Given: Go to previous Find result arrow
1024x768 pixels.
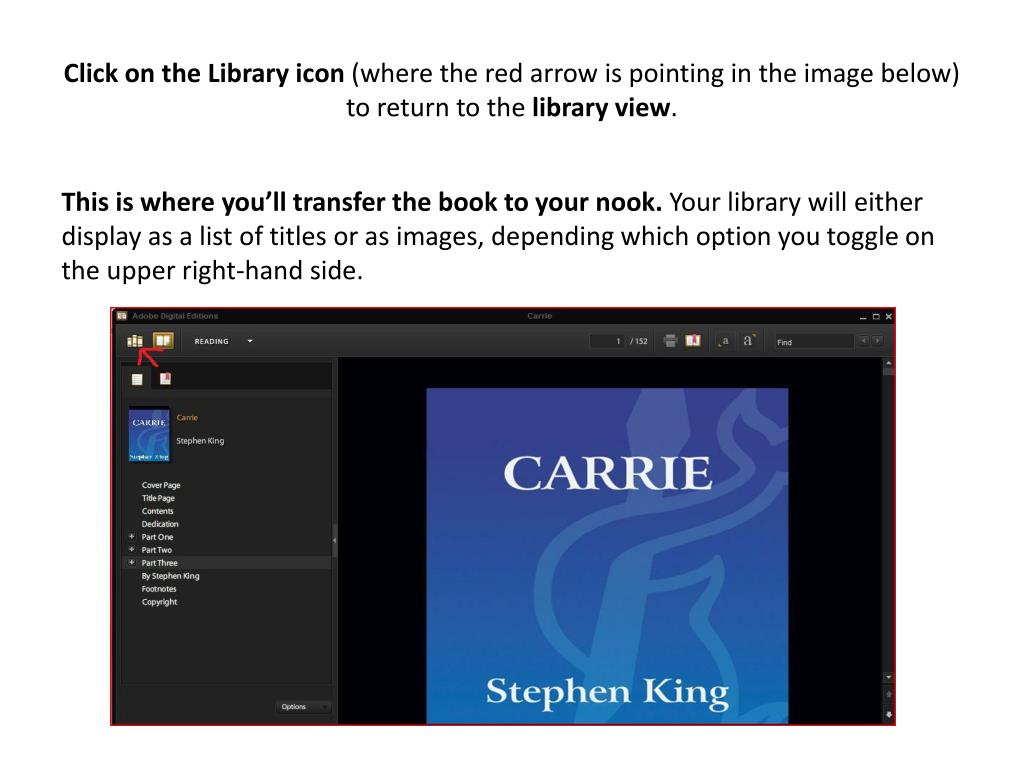Looking at the screenshot, I should coord(863,340).
